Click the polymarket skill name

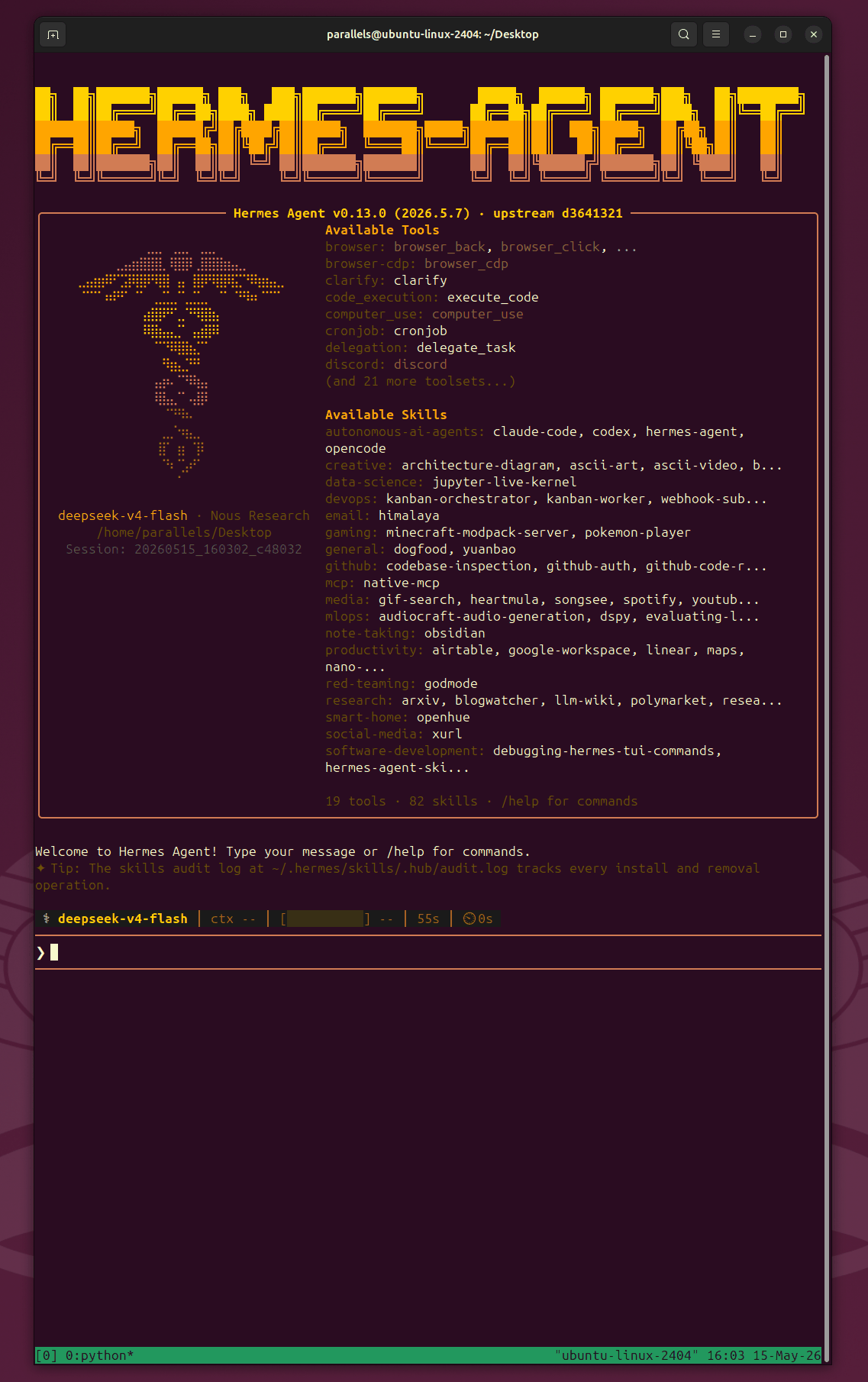coord(669,700)
